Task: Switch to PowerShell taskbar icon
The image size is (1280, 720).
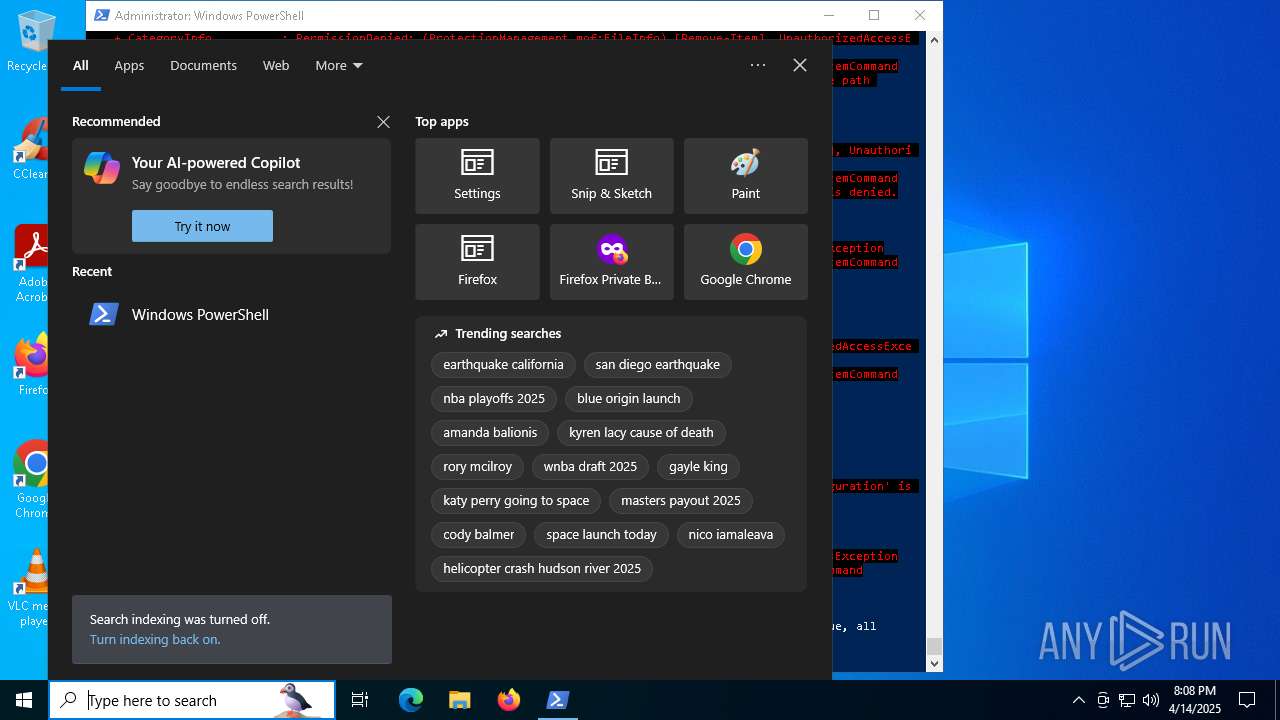Action: coord(558,700)
